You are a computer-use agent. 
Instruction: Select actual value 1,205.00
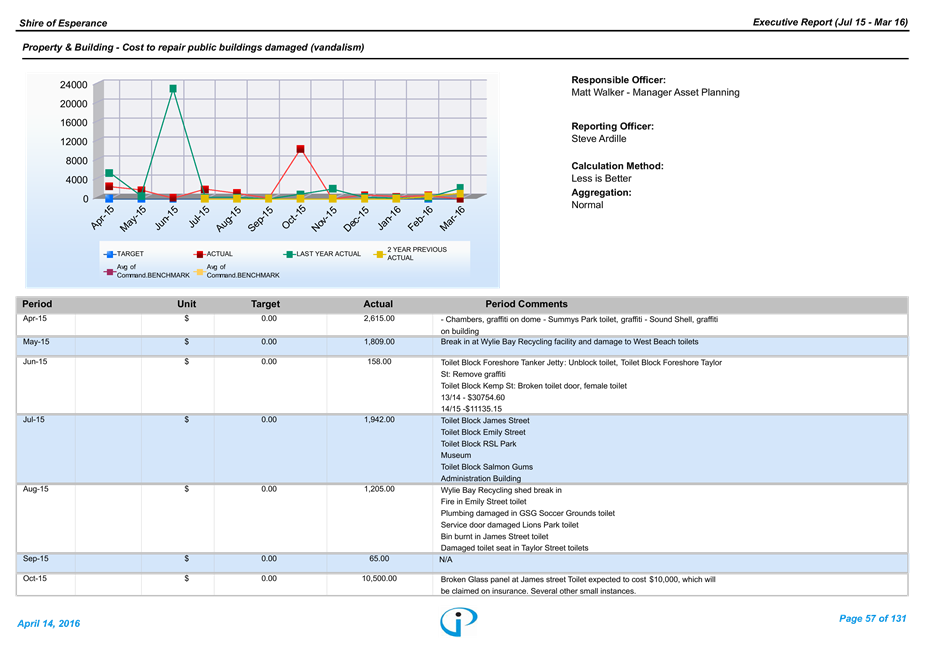click(x=379, y=489)
